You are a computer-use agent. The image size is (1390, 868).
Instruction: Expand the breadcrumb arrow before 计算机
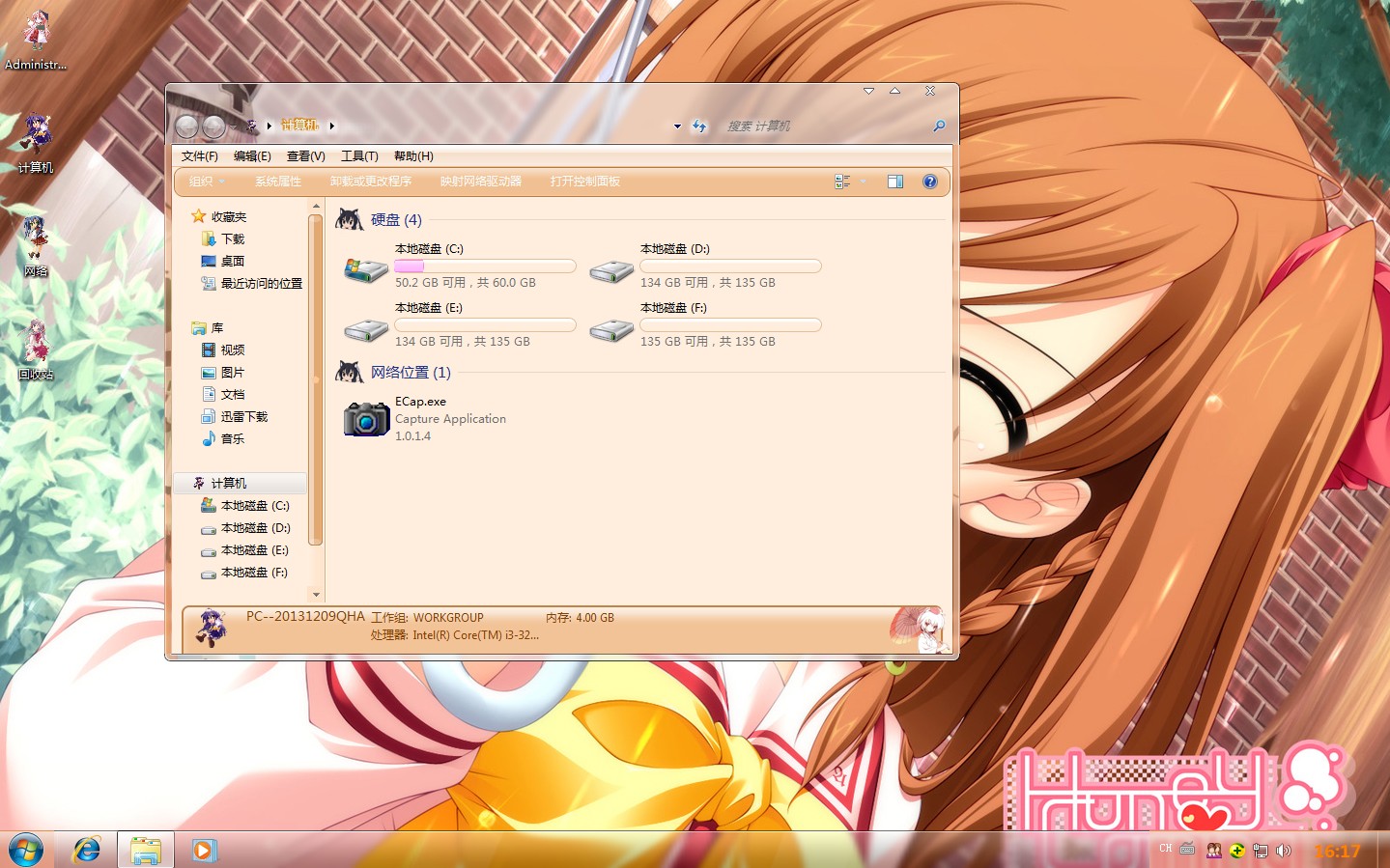269,126
